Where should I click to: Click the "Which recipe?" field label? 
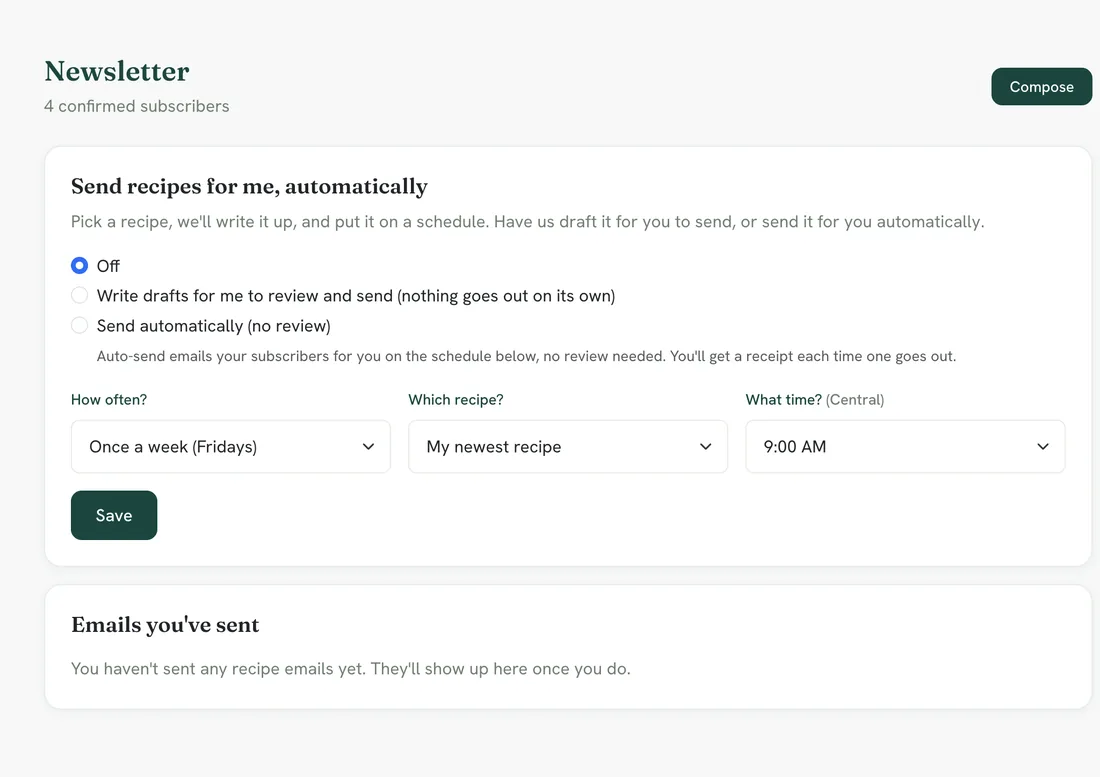[456, 400]
